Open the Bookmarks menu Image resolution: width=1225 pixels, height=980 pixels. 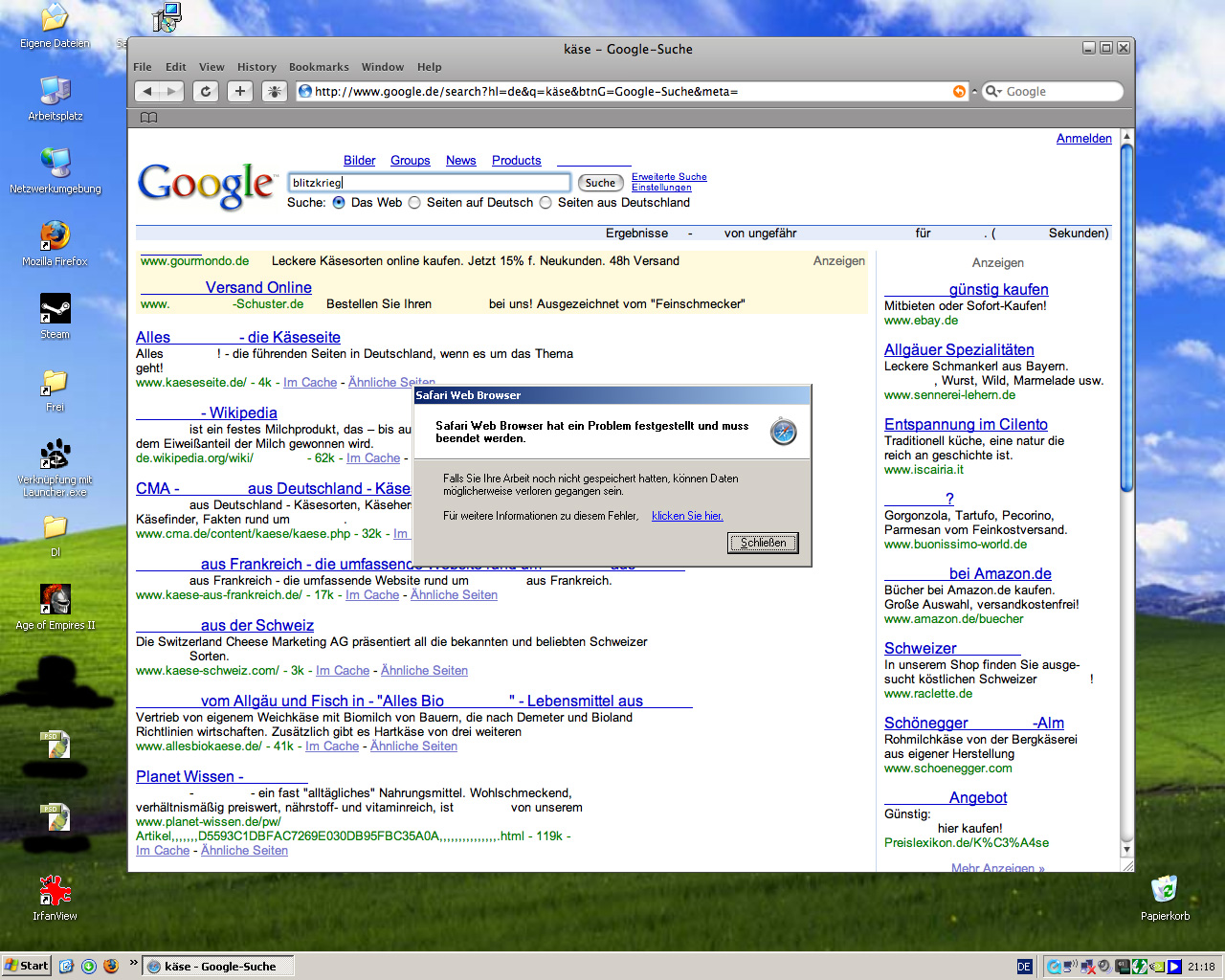click(319, 67)
